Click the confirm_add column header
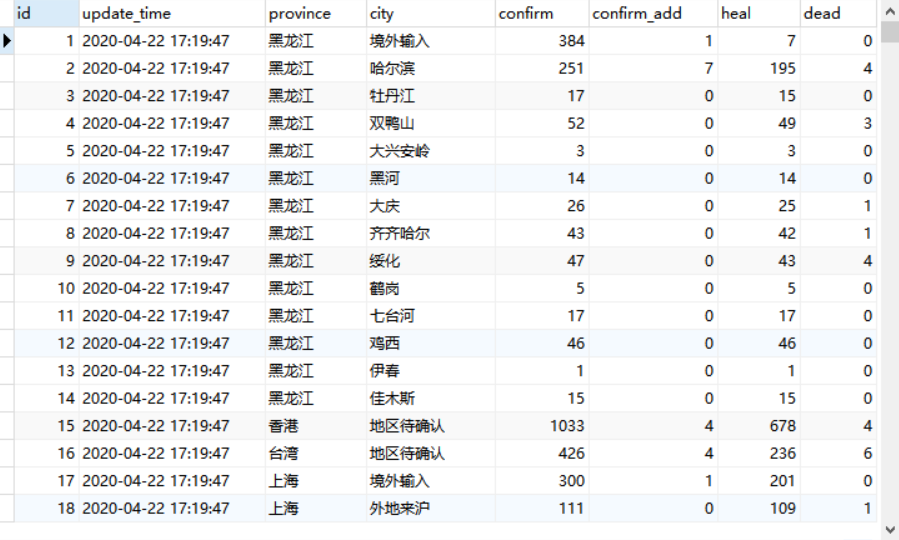The image size is (899, 540). pyautogui.click(x=653, y=13)
